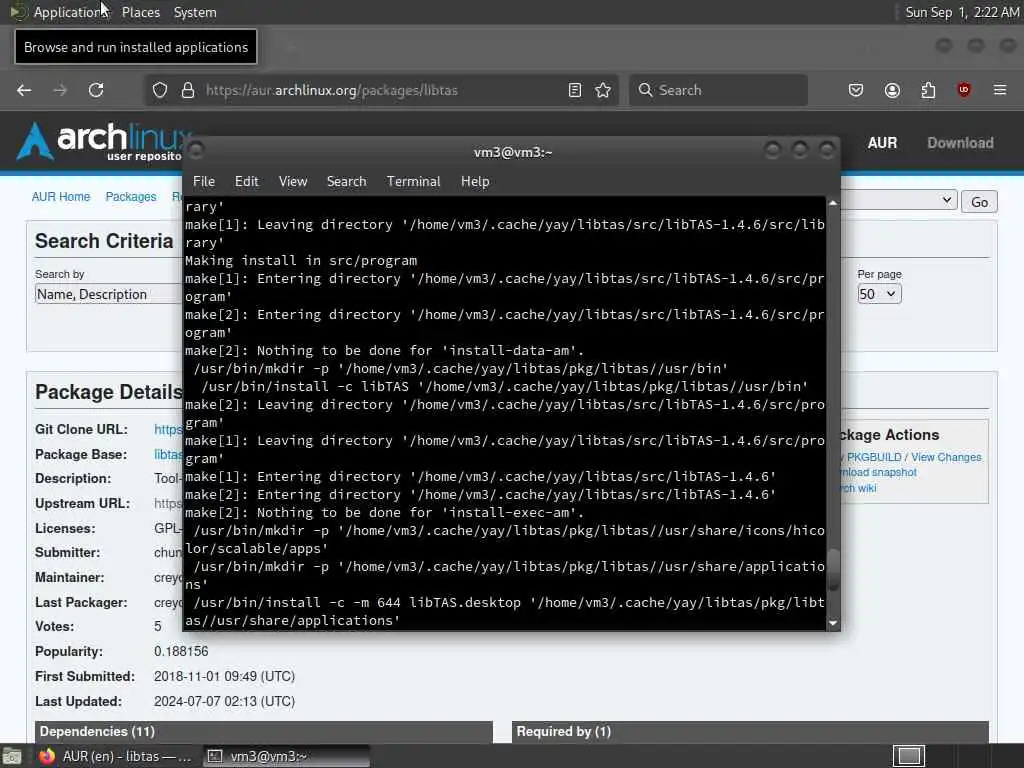The image size is (1024, 768).
Task: Click the Download link in Arch header
Action: point(960,143)
